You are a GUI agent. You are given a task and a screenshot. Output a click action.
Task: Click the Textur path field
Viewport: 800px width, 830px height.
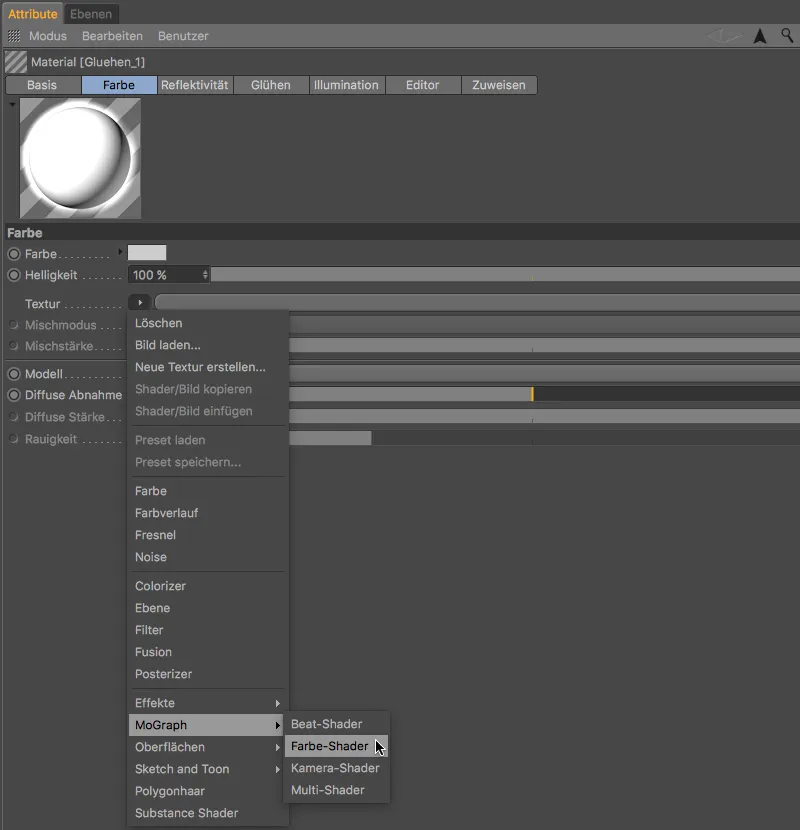pos(477,303)
